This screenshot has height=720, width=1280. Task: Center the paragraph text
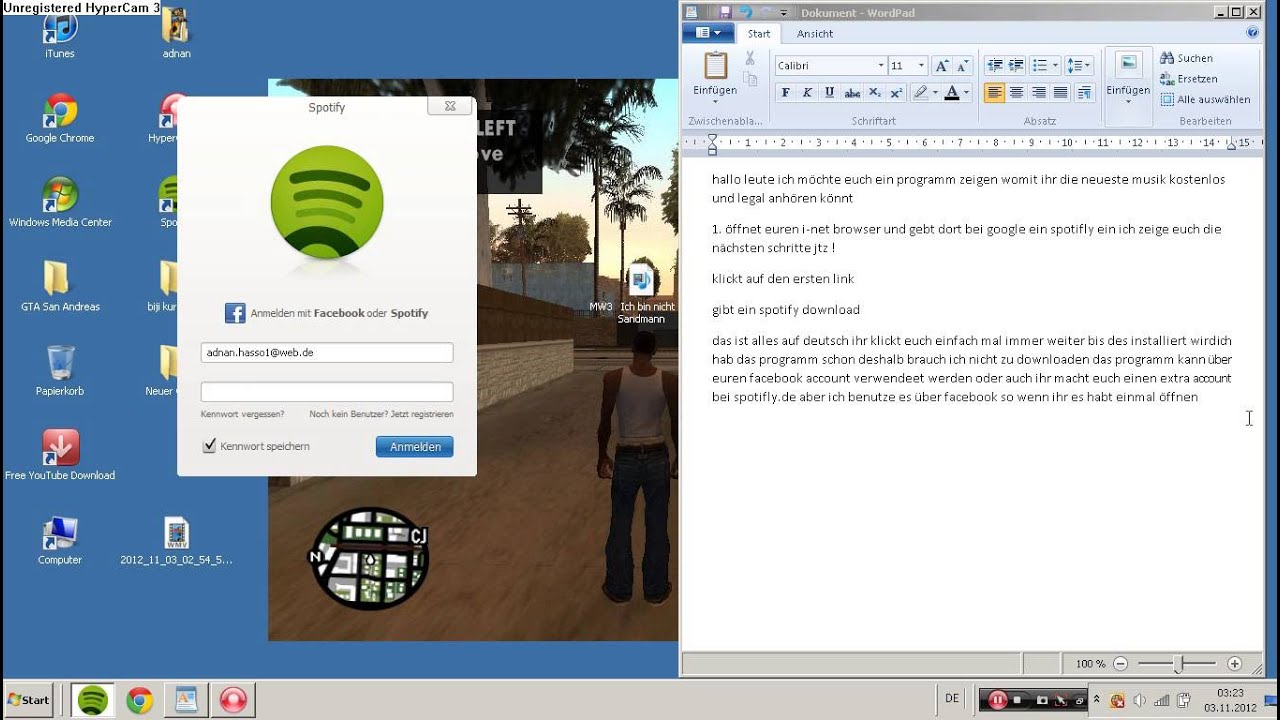1016,93
